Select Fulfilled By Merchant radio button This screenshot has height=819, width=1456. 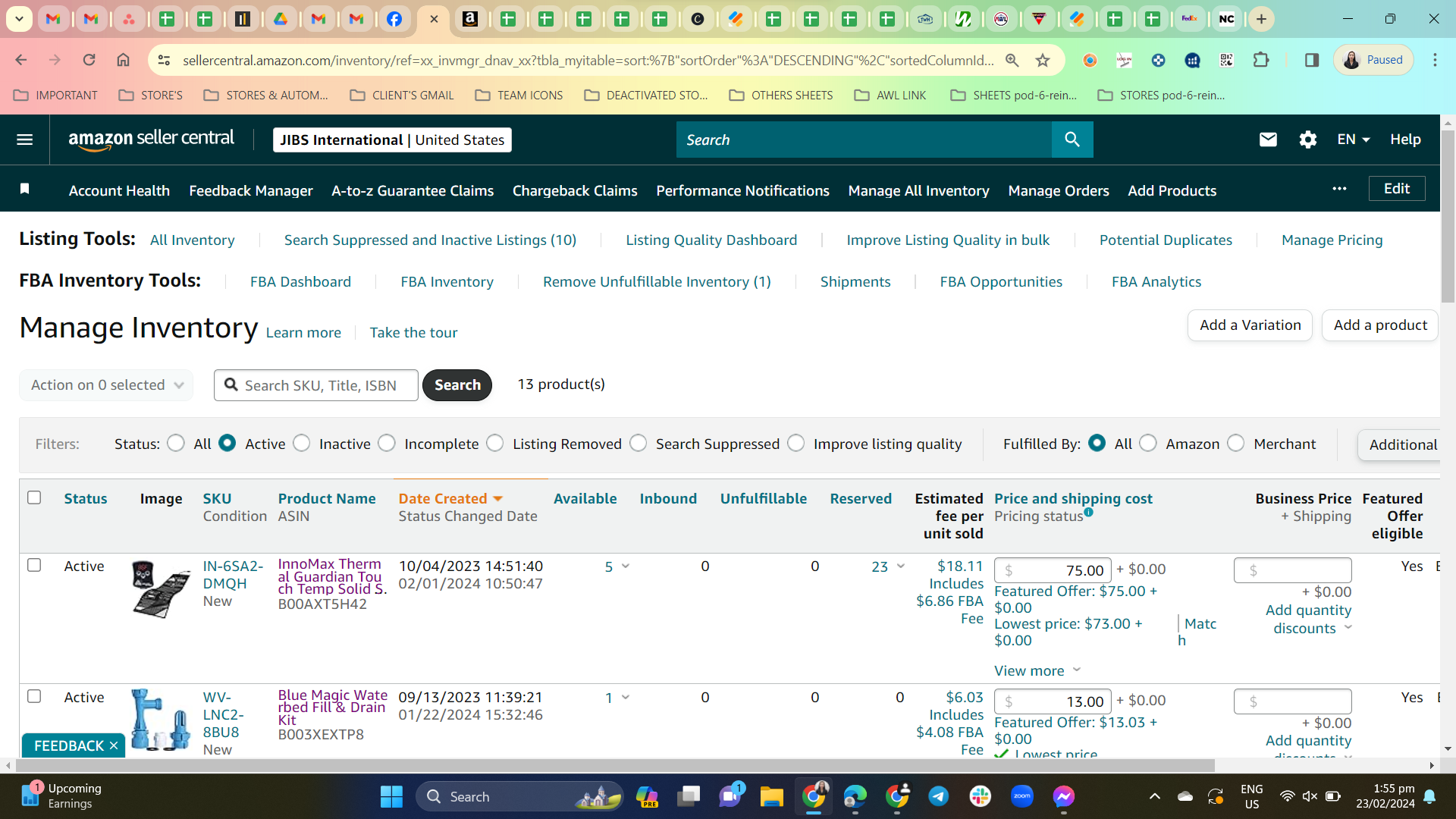[1236, 443]
